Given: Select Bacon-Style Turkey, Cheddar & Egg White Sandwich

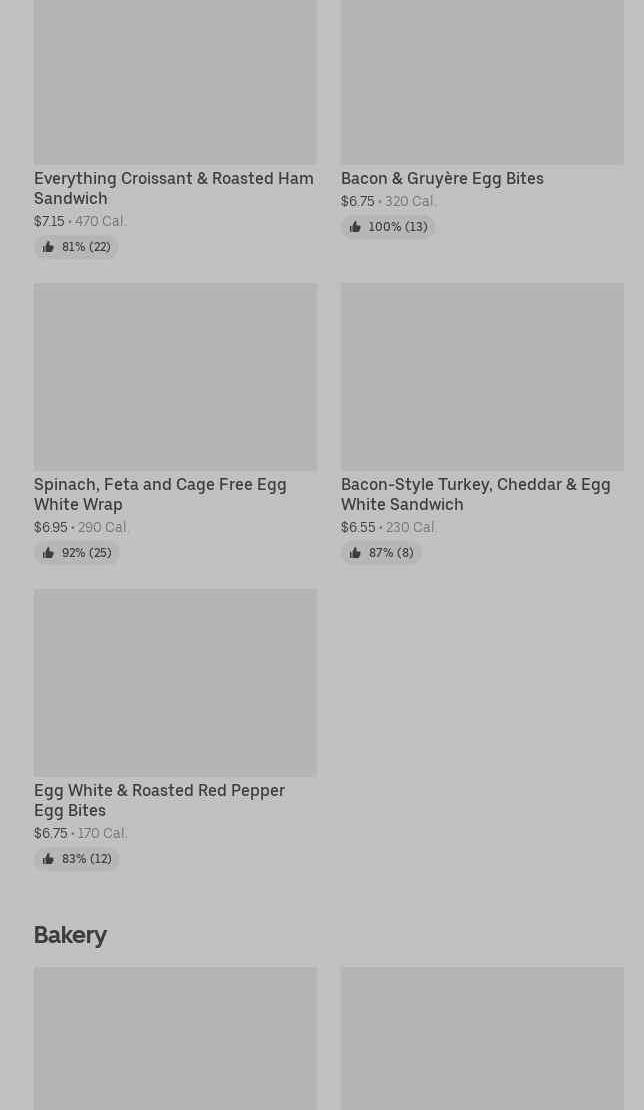Looking at the screenshot, I should pyautogui.click(x=475, y=494).
